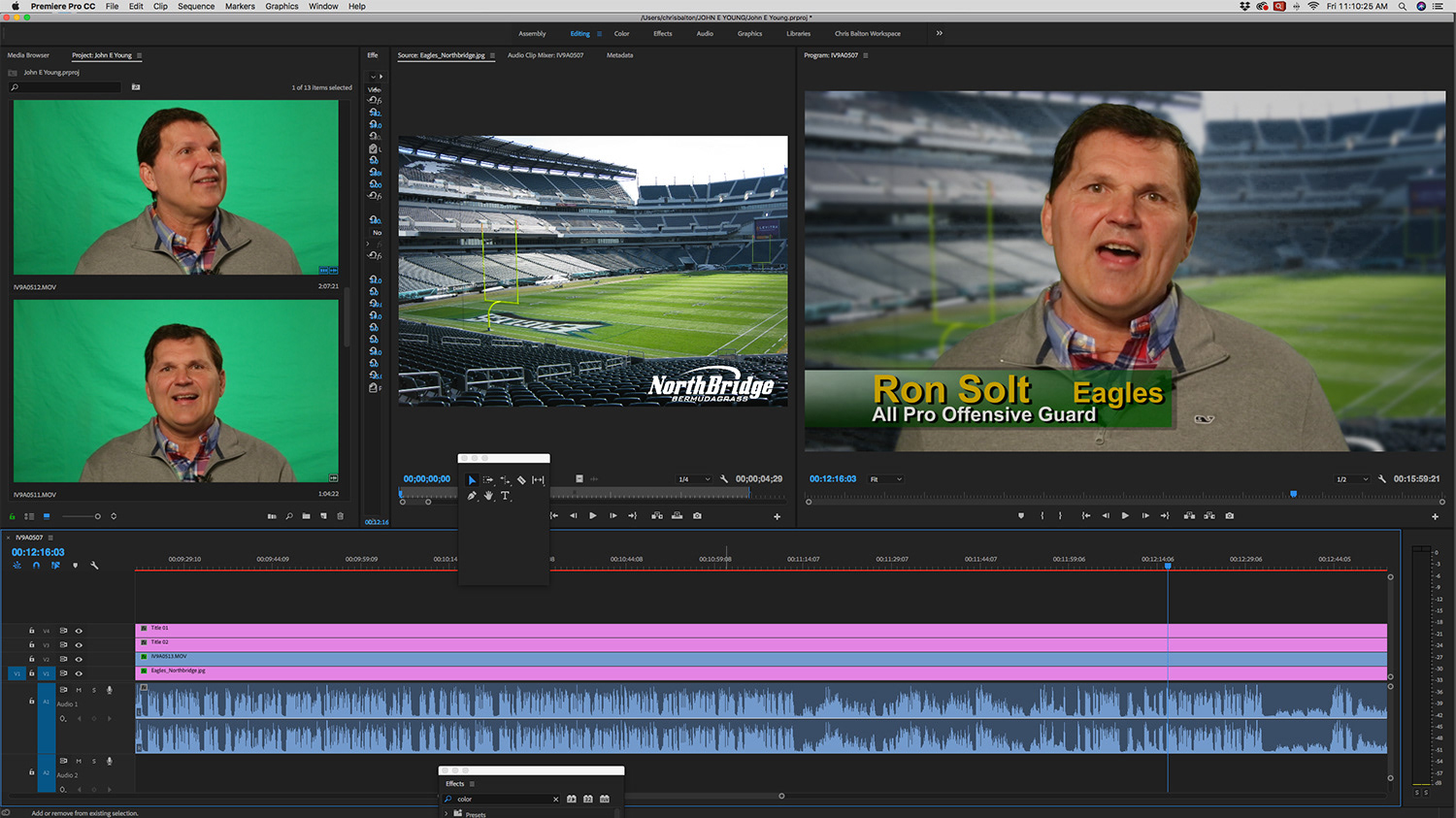
Task: Click Insert button in Source monitor
Action: coord(657,515)
